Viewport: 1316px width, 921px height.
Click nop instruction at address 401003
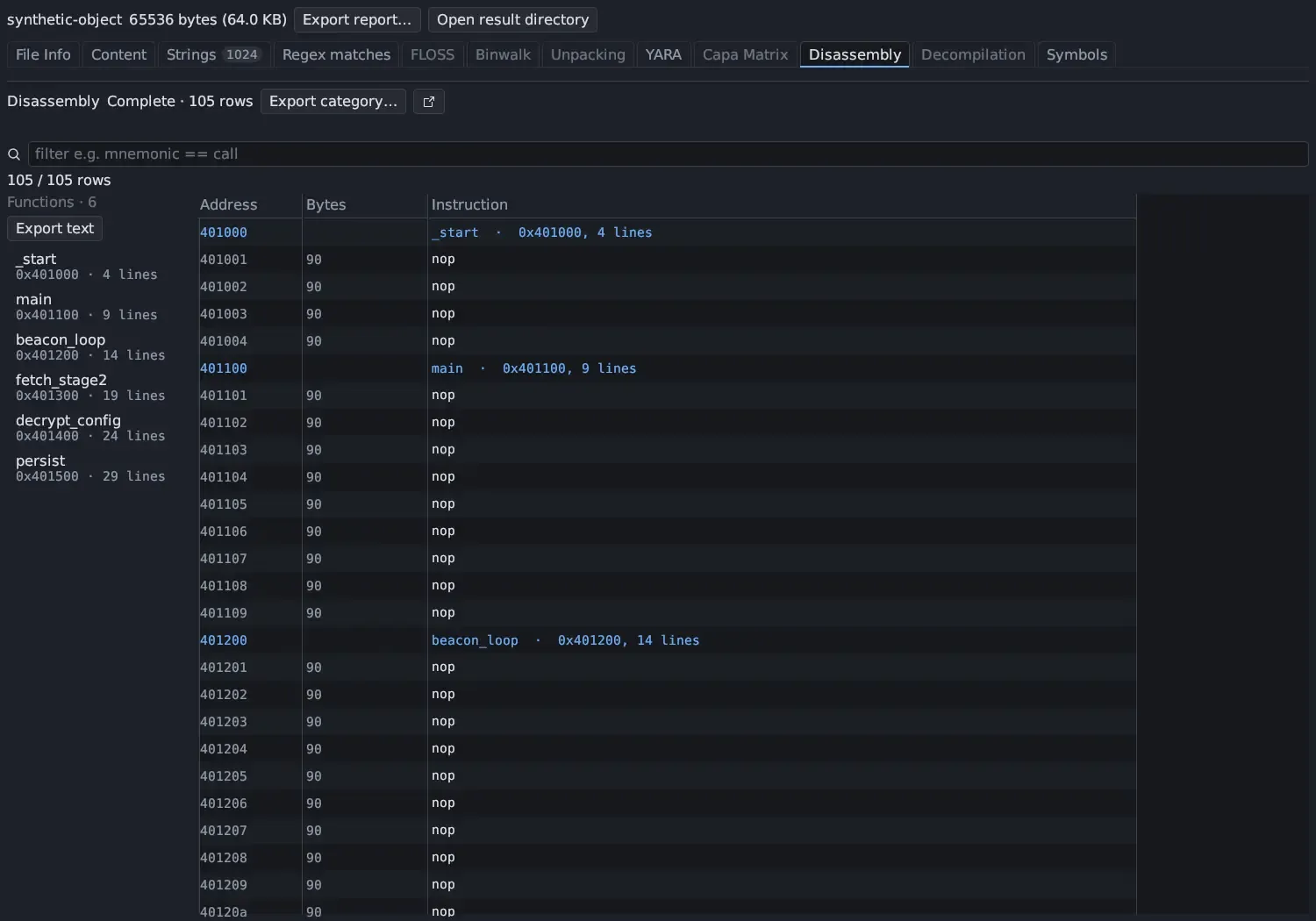(x=443, y=314)
